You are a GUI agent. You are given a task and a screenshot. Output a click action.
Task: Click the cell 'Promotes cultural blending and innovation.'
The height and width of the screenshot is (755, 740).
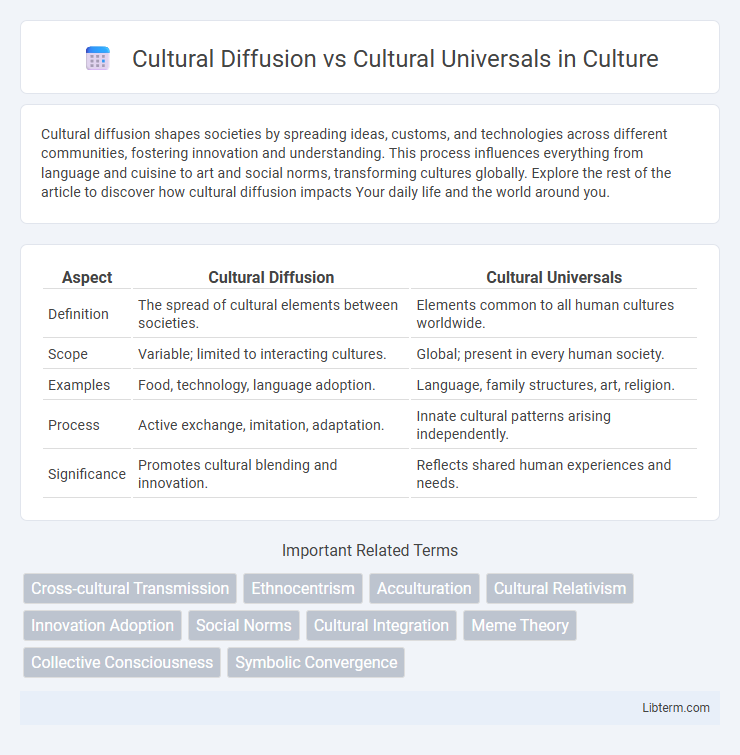point(271,474)
